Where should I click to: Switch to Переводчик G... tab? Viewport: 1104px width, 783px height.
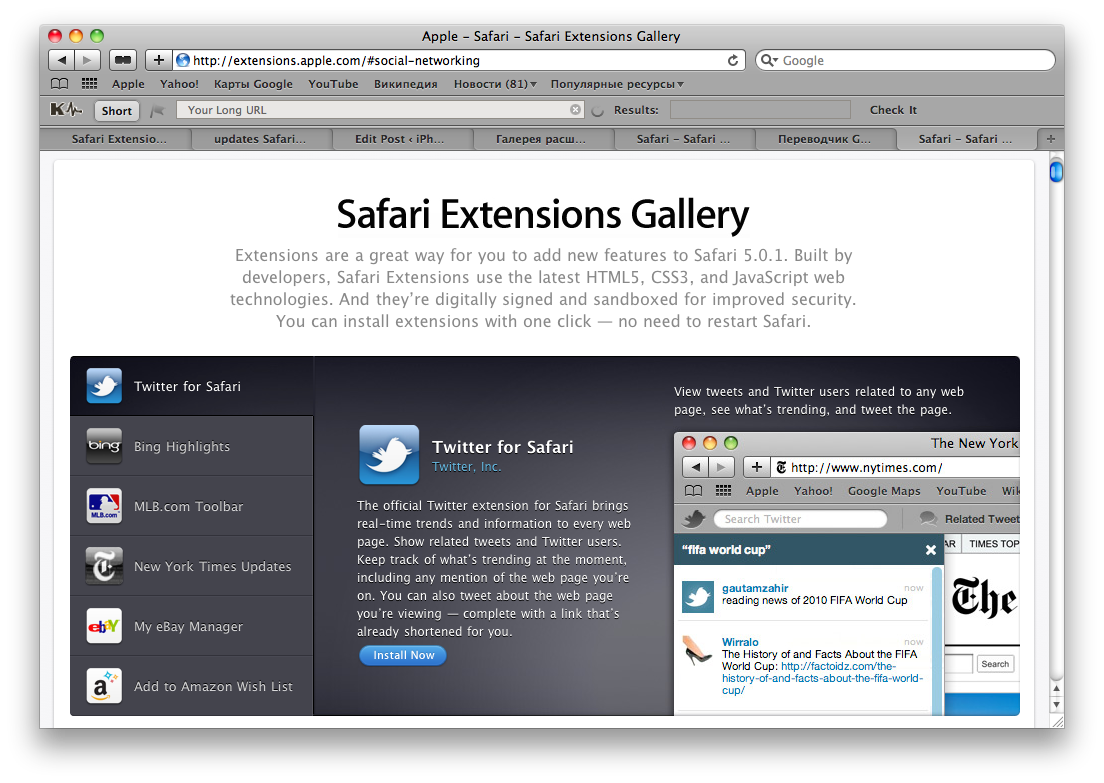pyautogui.click(x=824, y=139)
